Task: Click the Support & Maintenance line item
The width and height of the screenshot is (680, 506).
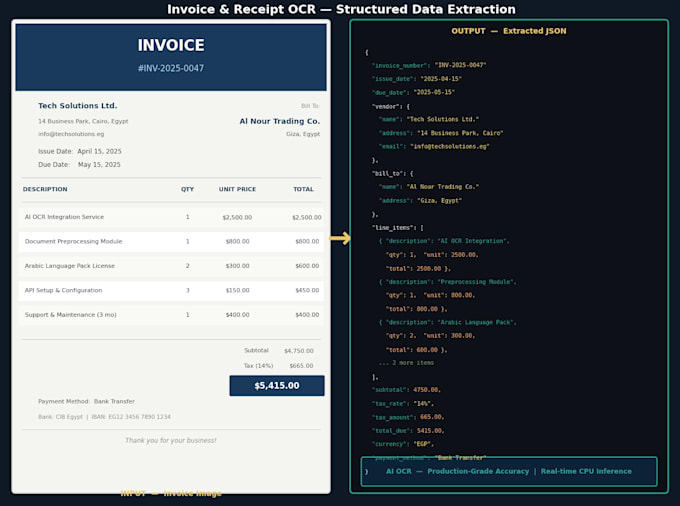Action: pos(171,315)
